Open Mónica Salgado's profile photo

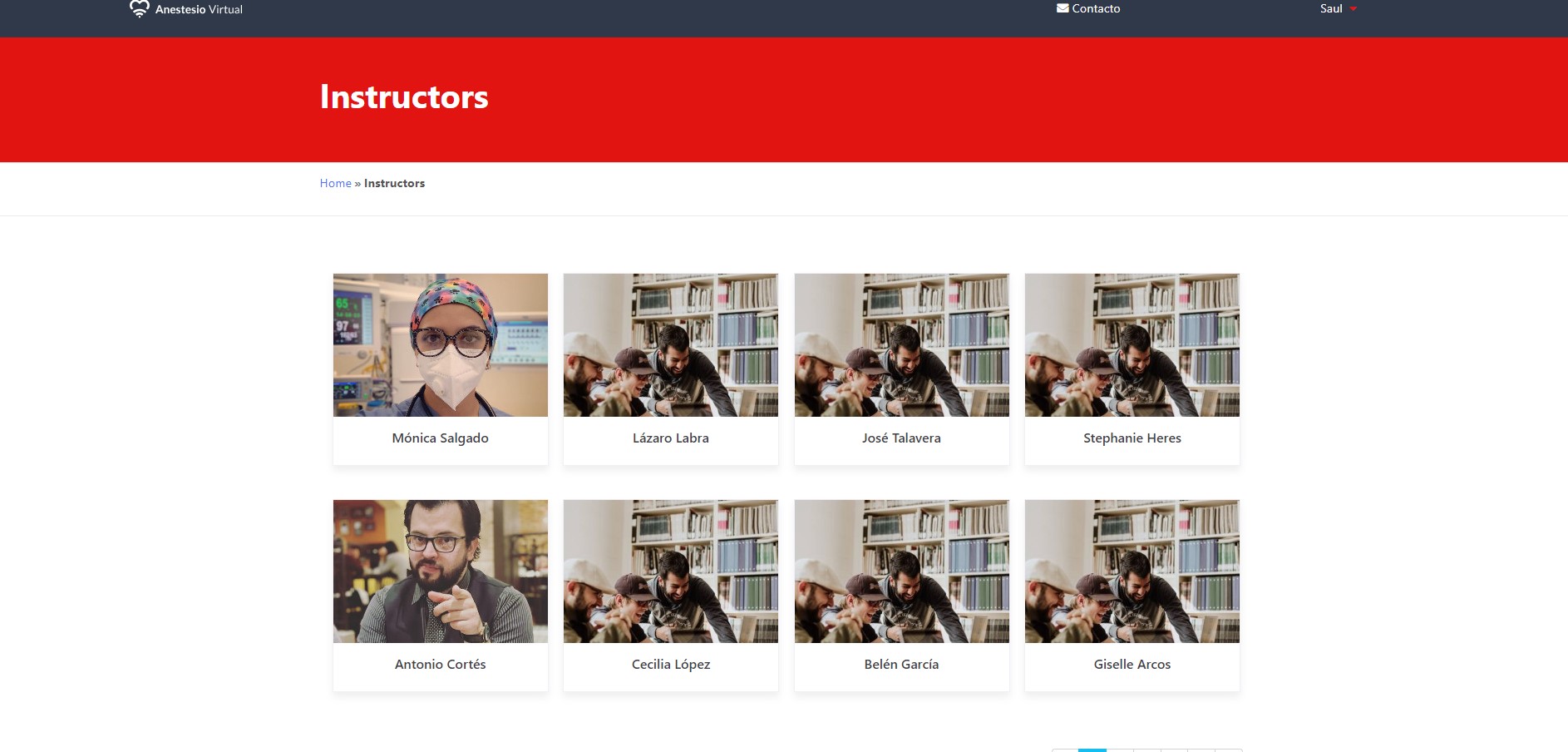(440, 345)
